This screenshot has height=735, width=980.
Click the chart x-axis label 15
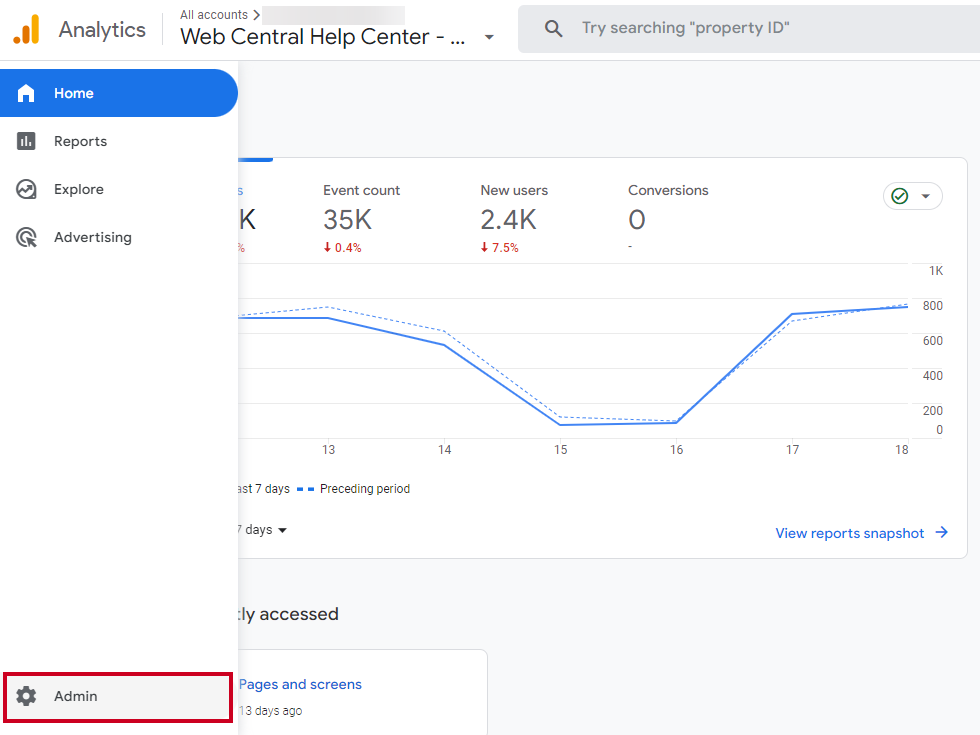pos(561,450)
